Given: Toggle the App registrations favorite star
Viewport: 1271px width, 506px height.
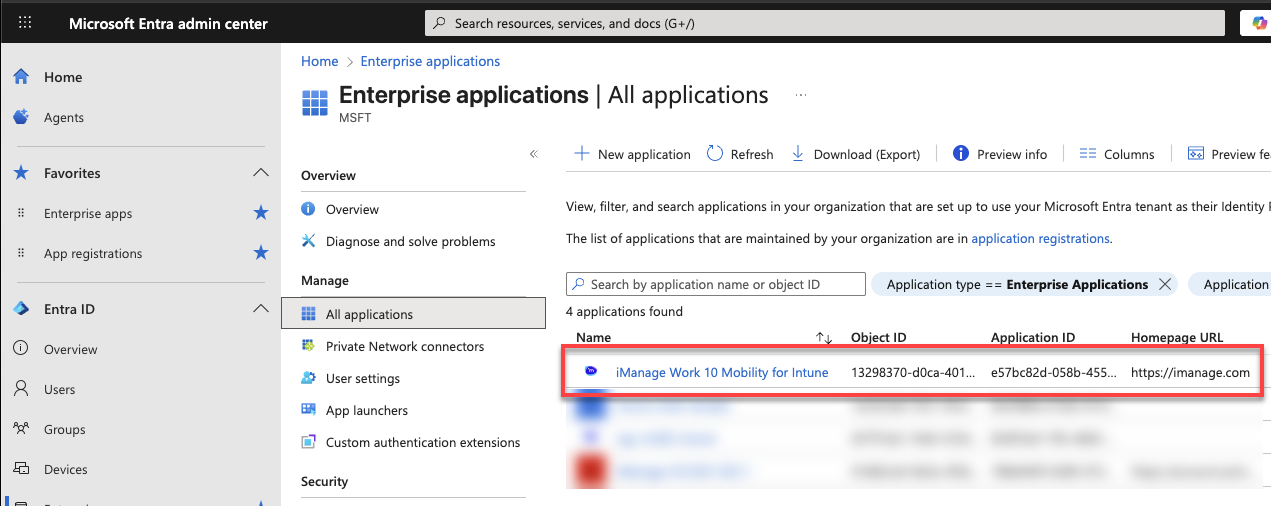Looking at the screenshot, I should (261, 253).
